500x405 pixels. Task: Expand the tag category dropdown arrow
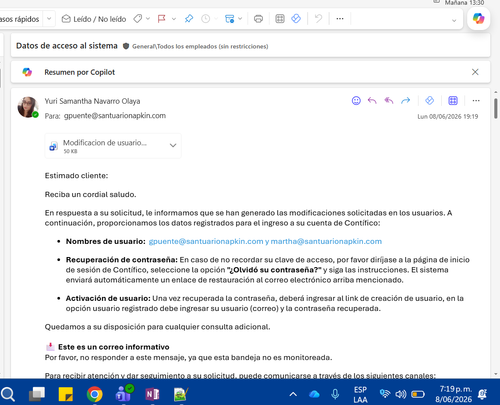coord(148,19)
